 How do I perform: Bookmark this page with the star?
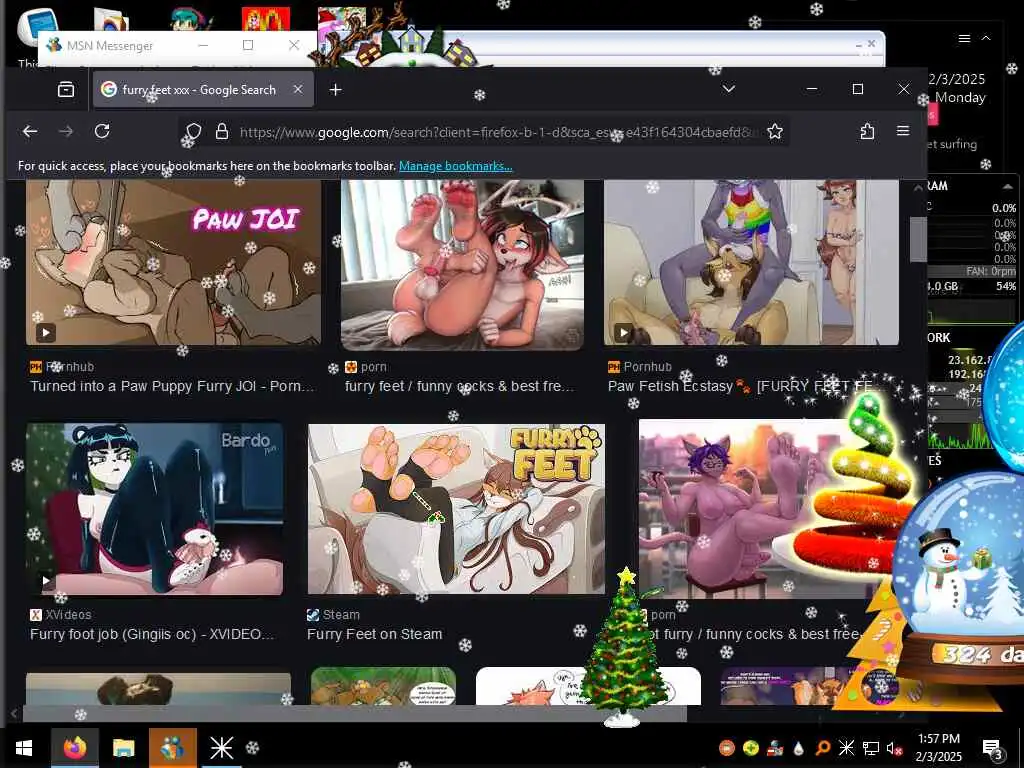pyautogui.click(x=775, y=132)
